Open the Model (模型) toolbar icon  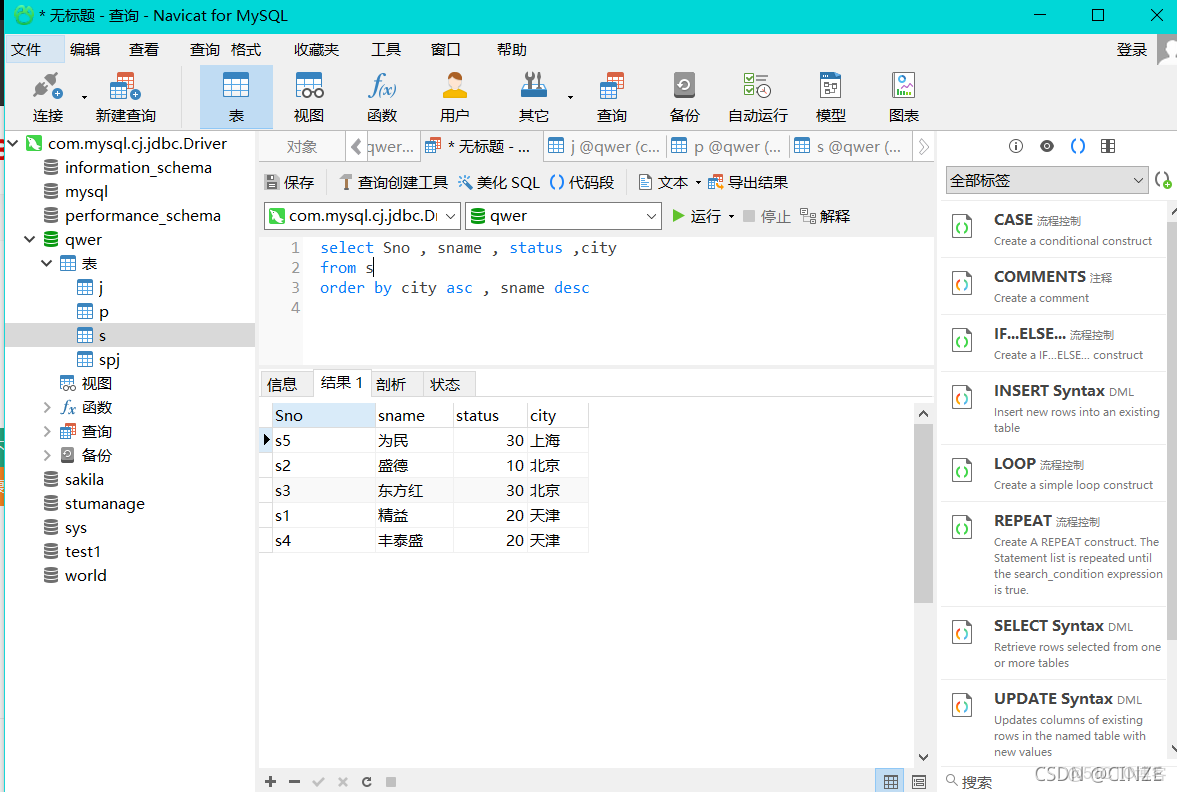click(830, 97)
